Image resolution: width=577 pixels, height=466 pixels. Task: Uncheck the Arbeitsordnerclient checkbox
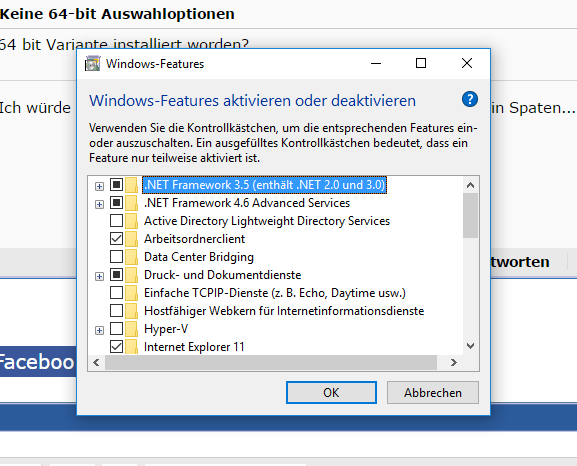click(117, 239)
